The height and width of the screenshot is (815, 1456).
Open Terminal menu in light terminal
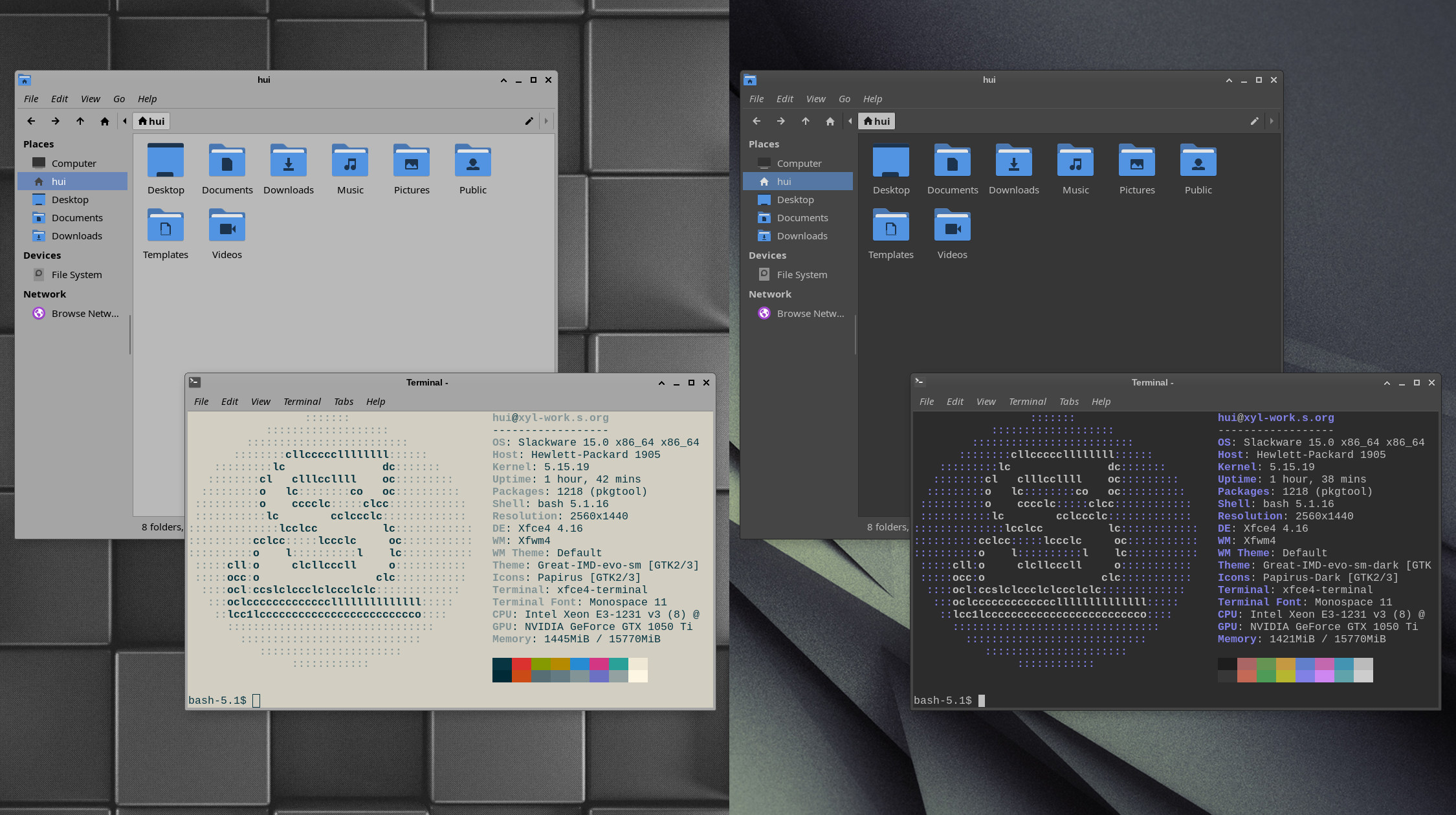[302, 402]
